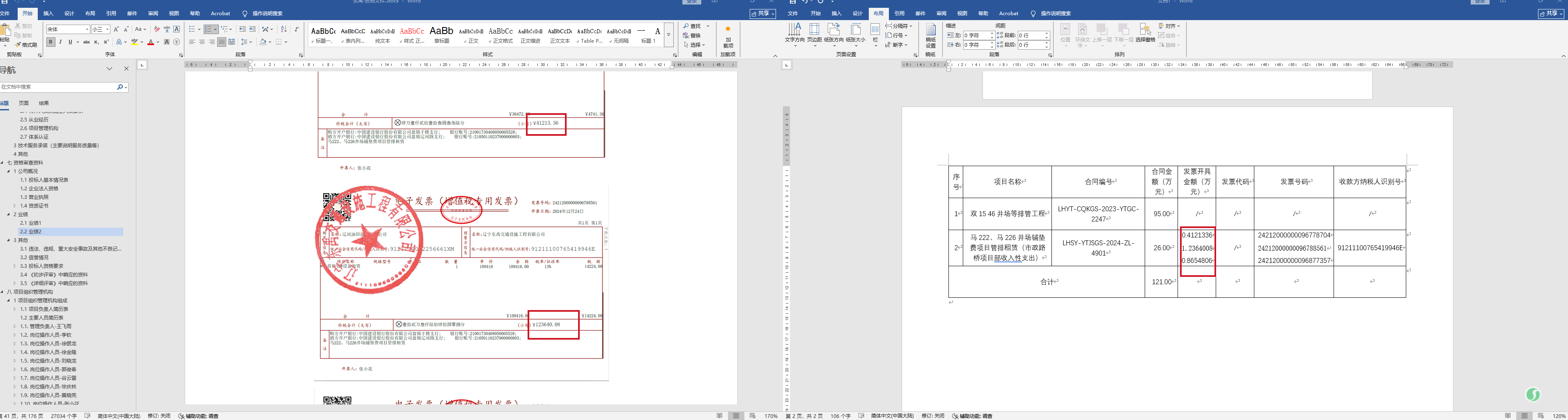Click Share (共享) button in right window
This screenshot has width=1568, height=420.
pyautogui.click(x=1551, y=14)
